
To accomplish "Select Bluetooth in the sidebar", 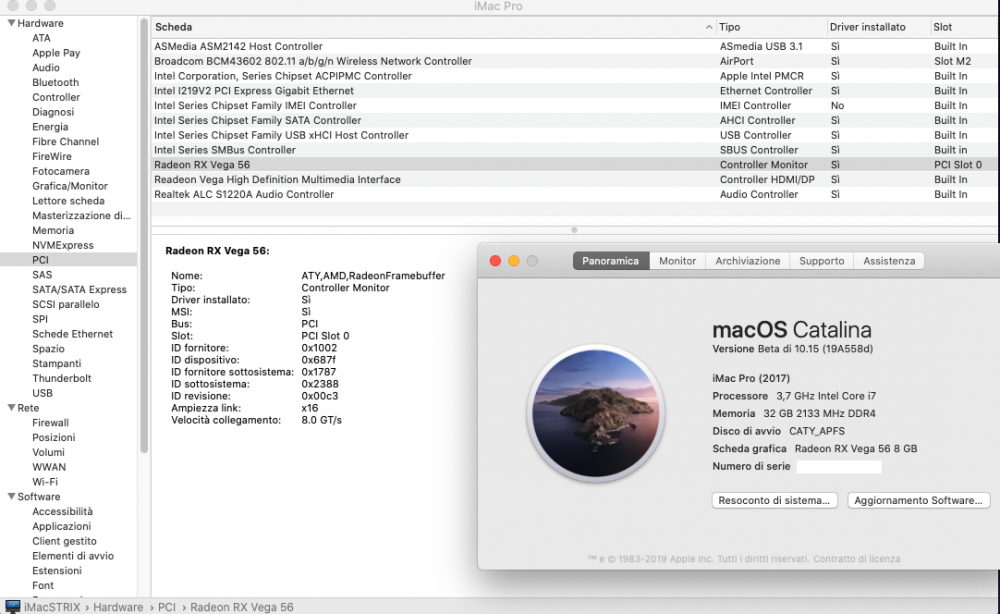I will [55, 82].
